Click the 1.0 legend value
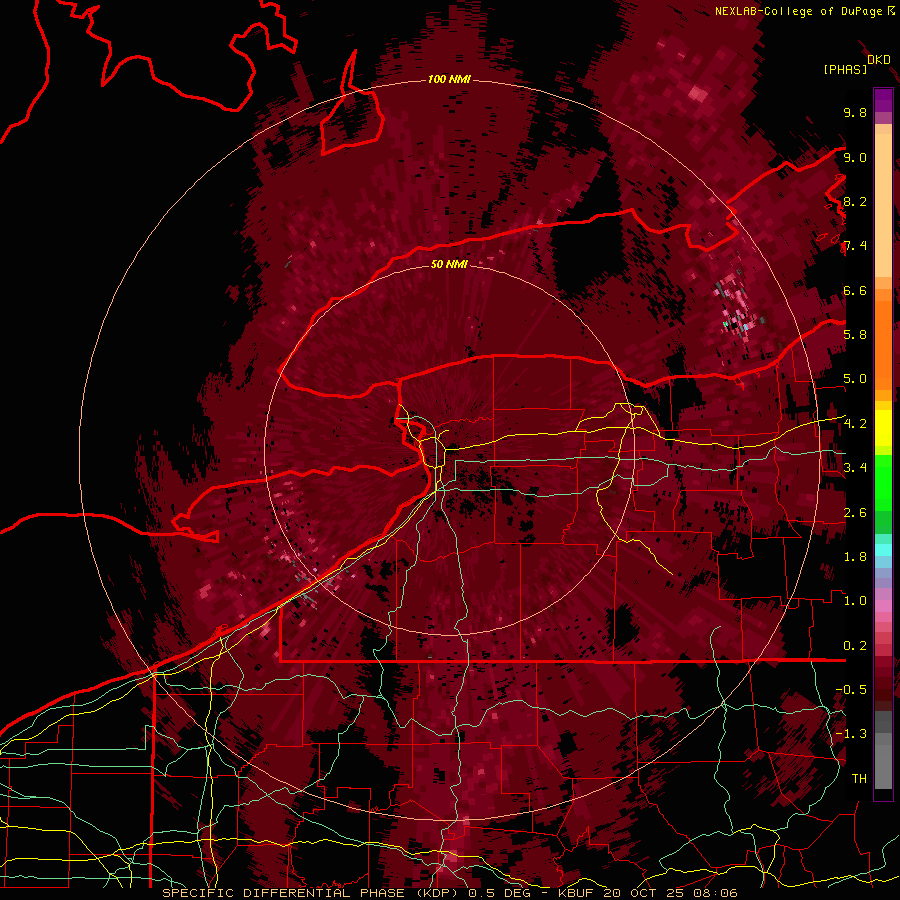This screenshot has width=900, height=900. point(855,601)
